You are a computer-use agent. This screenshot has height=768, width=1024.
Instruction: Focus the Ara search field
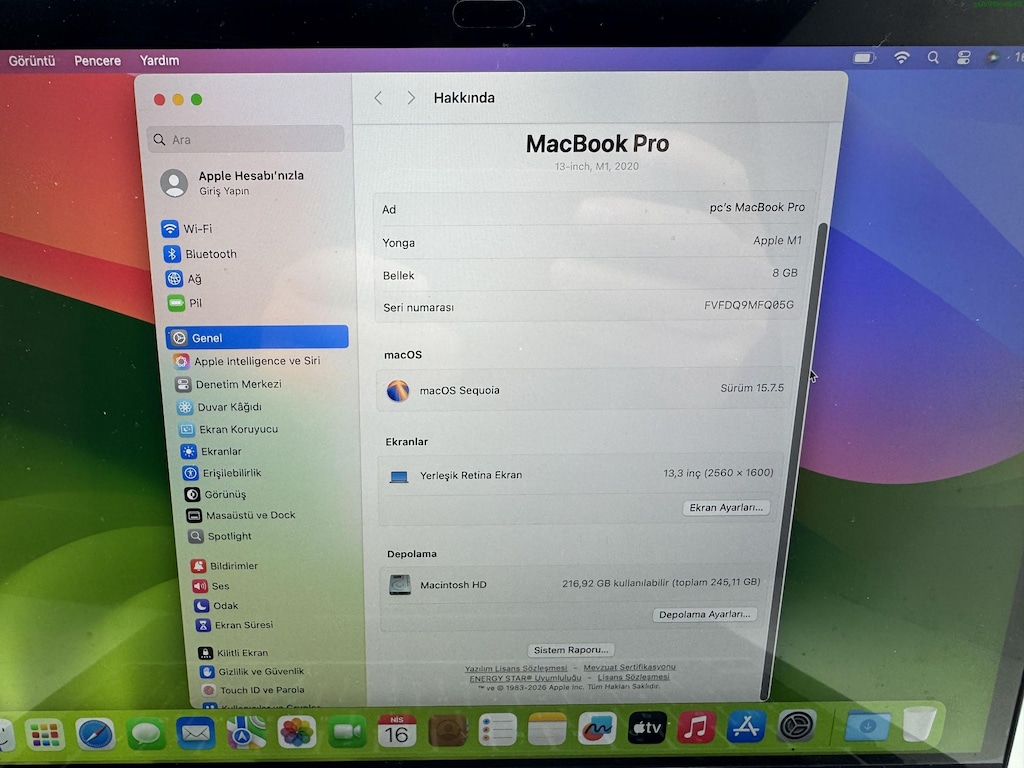click(x=246, y=139)
